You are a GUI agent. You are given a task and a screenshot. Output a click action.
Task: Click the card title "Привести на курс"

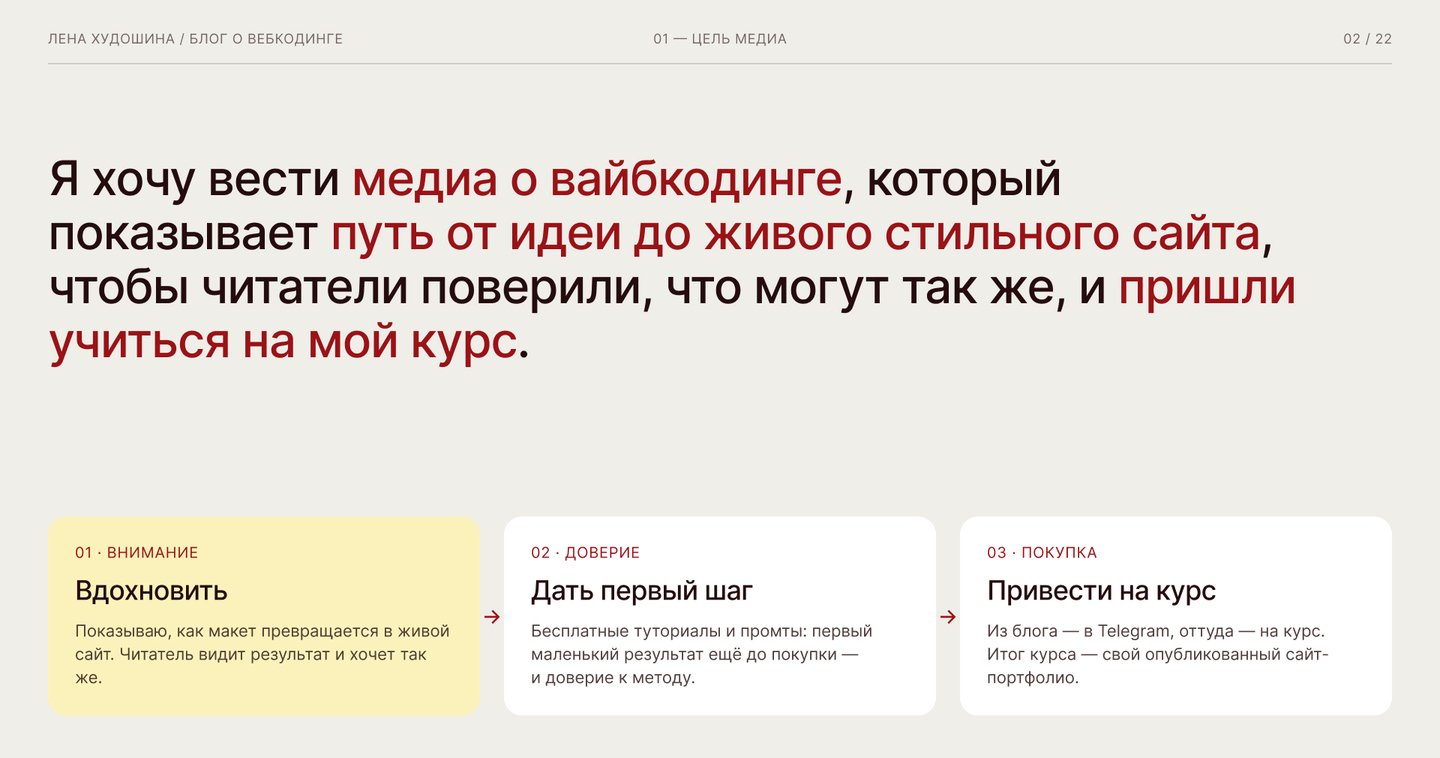(x=1101, y=591)
